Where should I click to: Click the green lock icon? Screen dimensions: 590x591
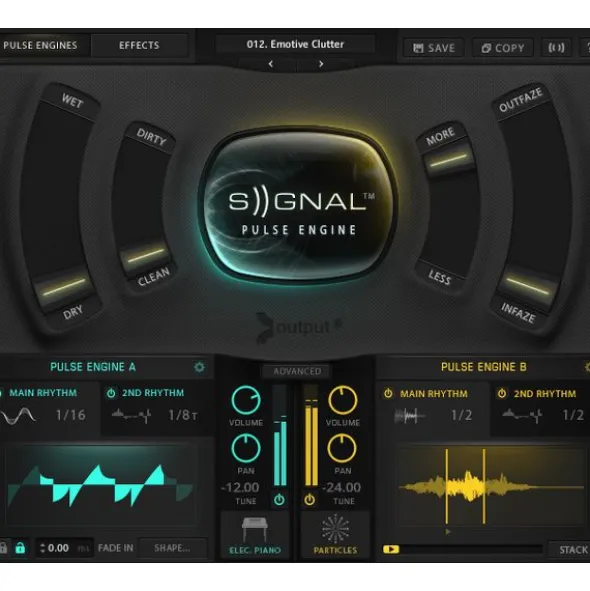(20, 548)
